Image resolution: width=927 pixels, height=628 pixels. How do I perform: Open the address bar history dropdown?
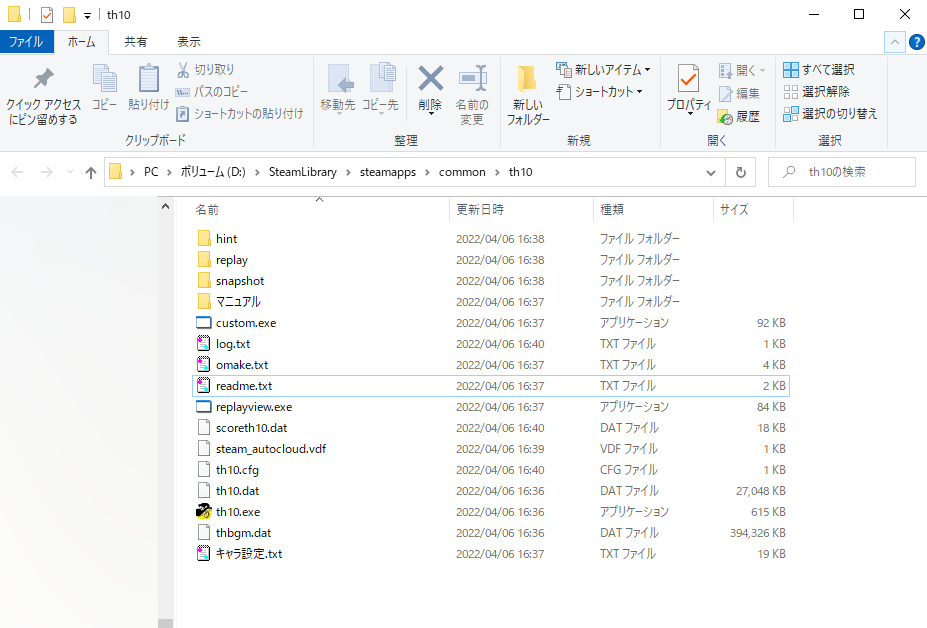(x=710, y=173)
